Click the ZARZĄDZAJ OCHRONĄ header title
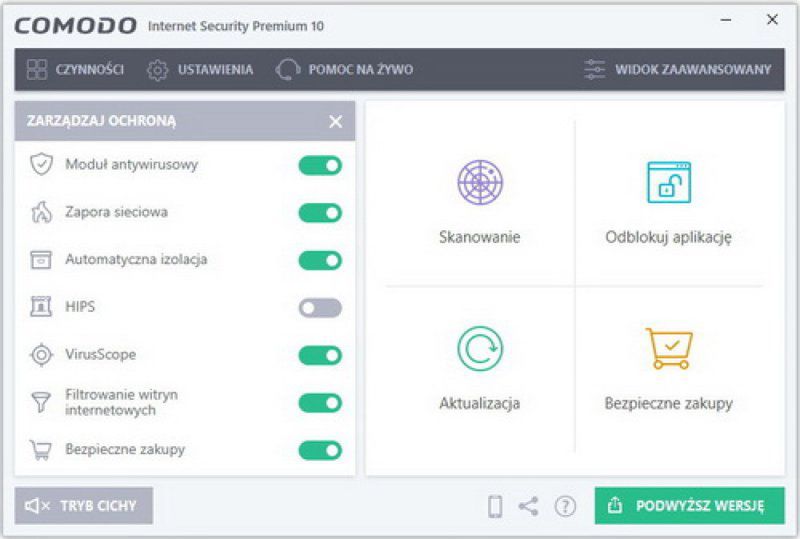Screen dimensions: 800x539 point(102,121)
